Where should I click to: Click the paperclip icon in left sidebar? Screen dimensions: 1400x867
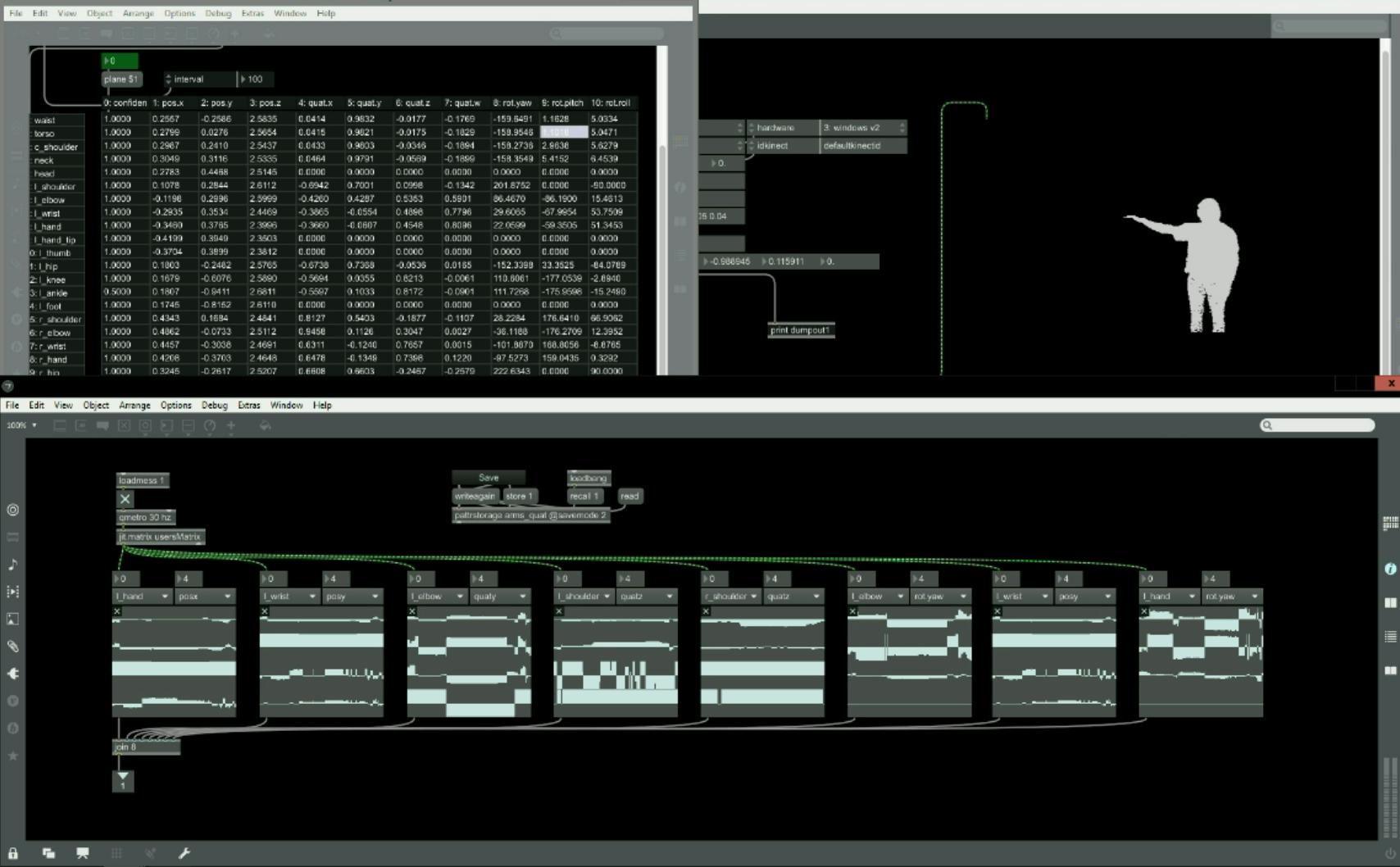click(x=13, y=647)
